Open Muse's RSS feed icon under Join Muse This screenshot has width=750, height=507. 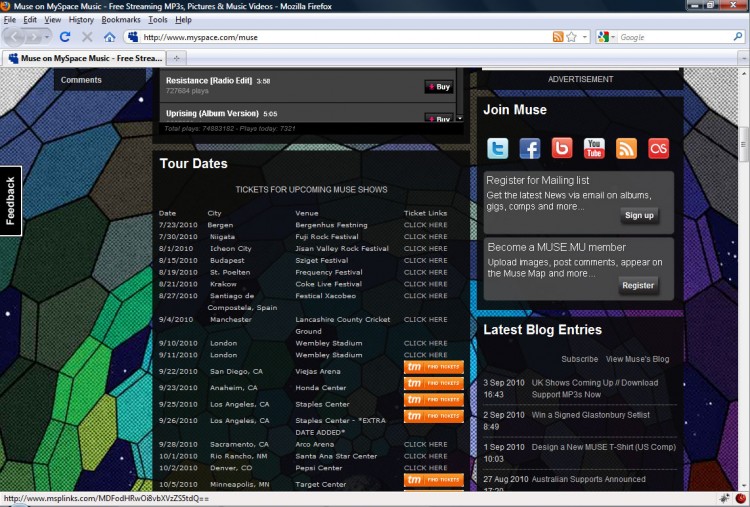pos(626,148)
